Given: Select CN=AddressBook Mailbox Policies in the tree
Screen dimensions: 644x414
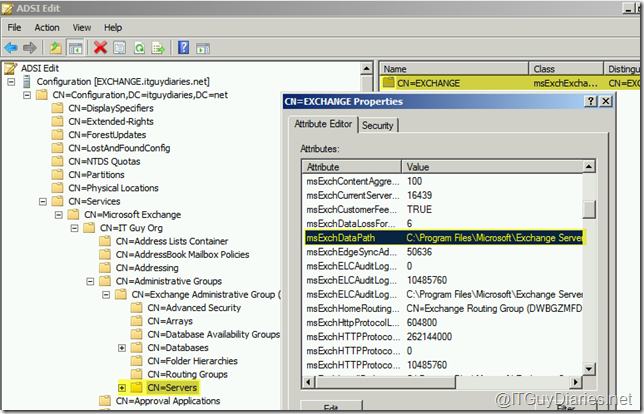Looking at the screenshot, I should click(182, 254).
